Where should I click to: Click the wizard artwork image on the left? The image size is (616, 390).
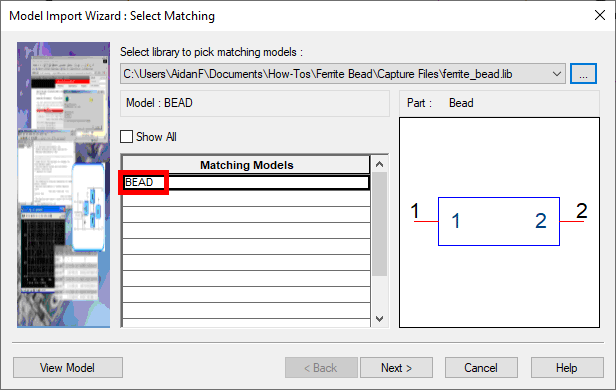63,185
